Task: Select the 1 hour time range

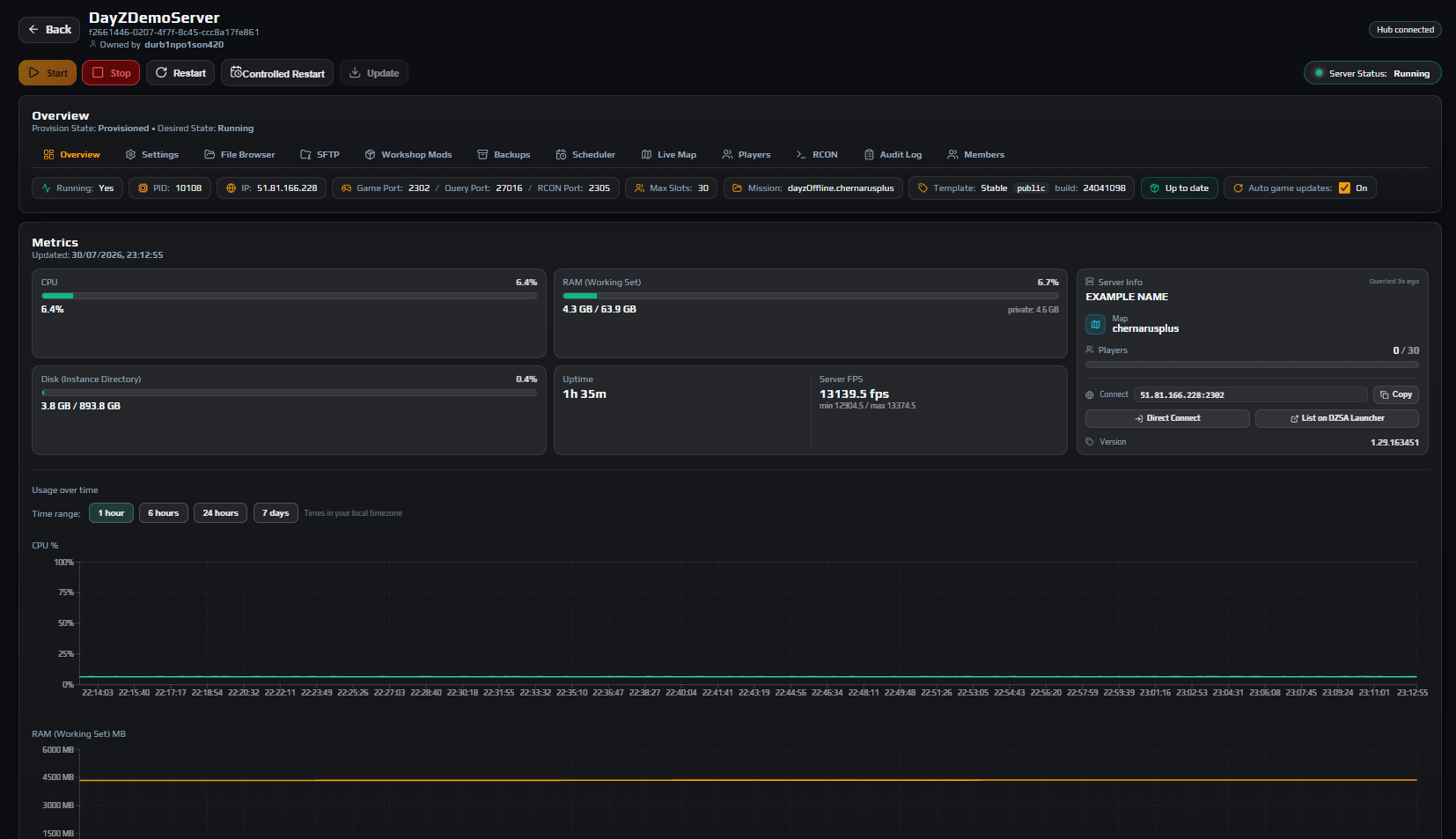Action: [x=111, y=512]
